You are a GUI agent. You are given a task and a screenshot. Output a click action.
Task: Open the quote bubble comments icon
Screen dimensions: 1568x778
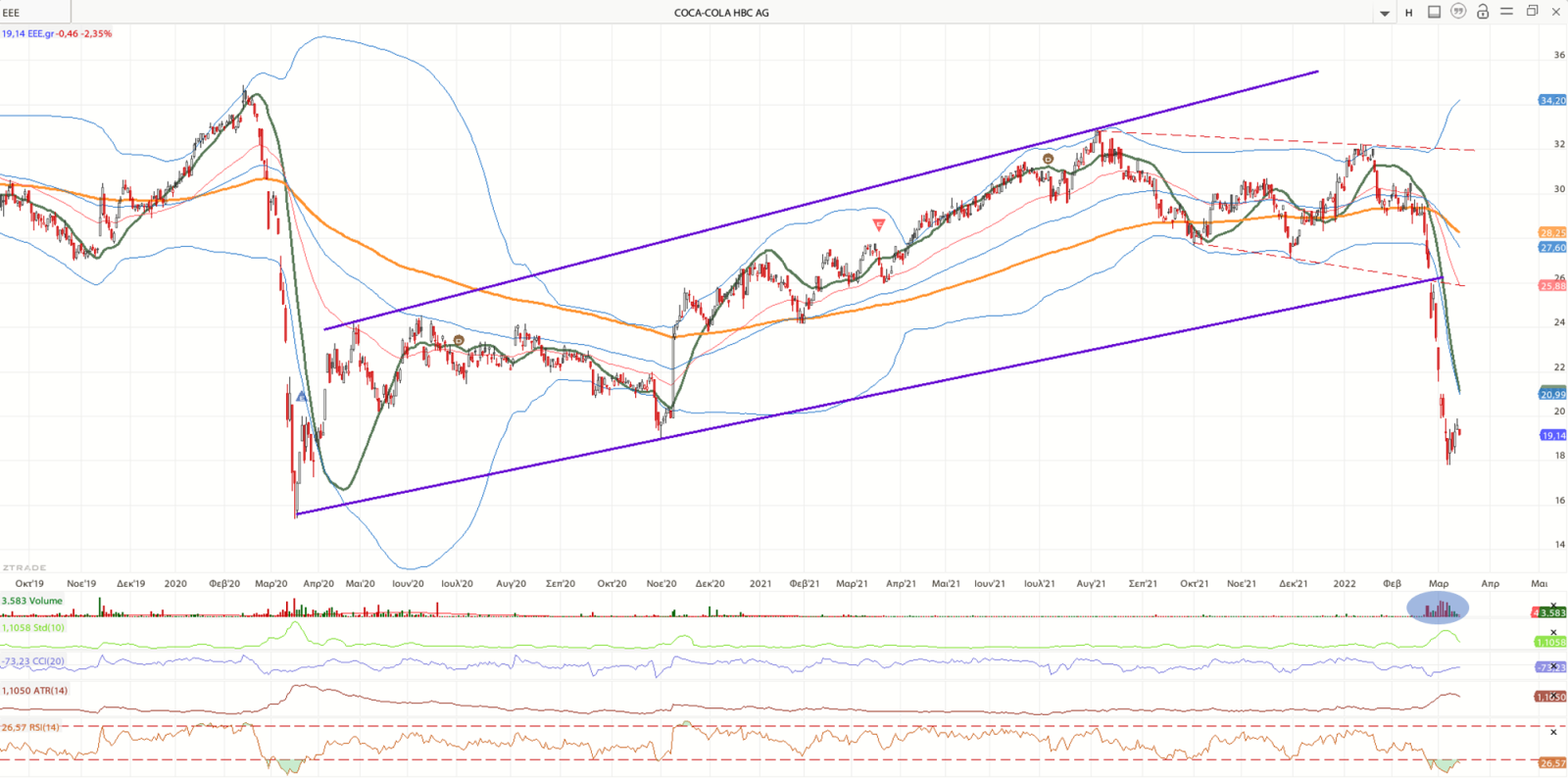click(x=1458, y=12)
